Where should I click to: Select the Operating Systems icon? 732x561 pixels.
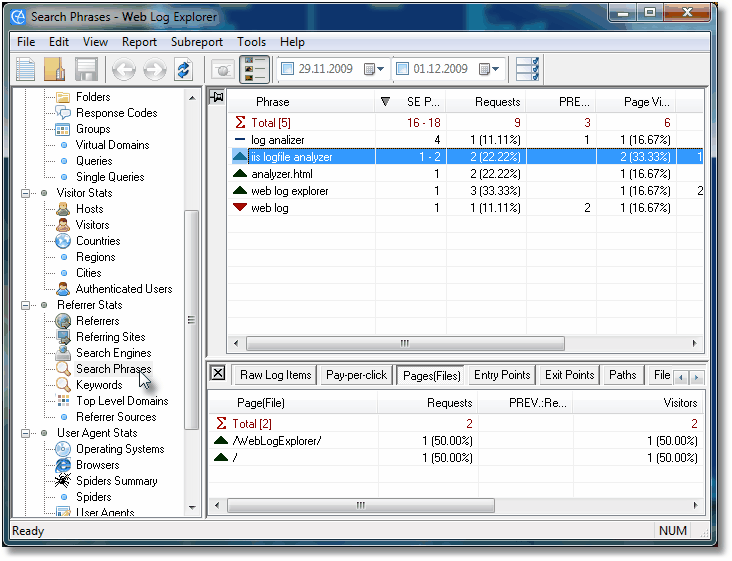point(63,449)
